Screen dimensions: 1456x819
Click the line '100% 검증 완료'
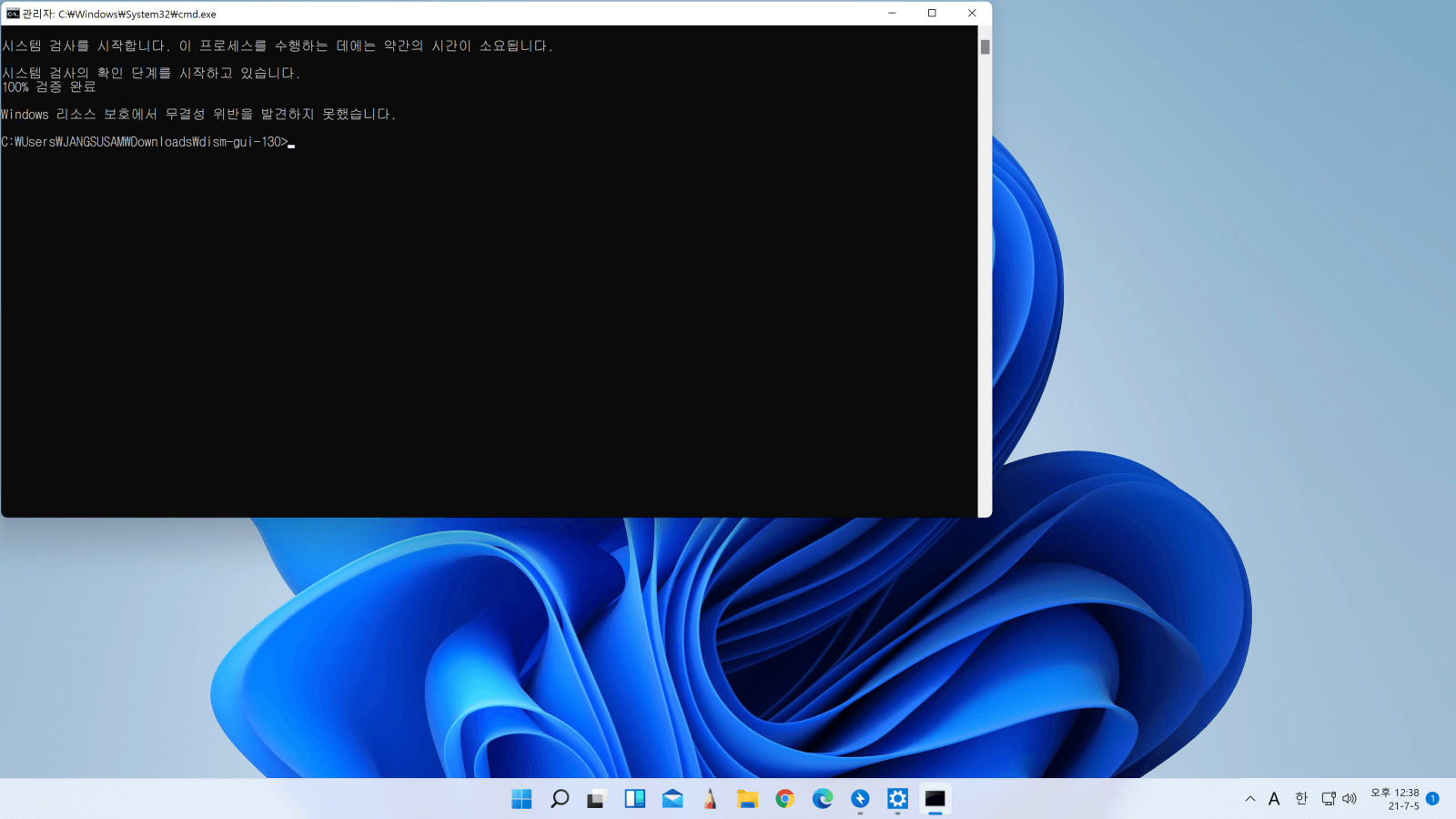pos(48,87)
